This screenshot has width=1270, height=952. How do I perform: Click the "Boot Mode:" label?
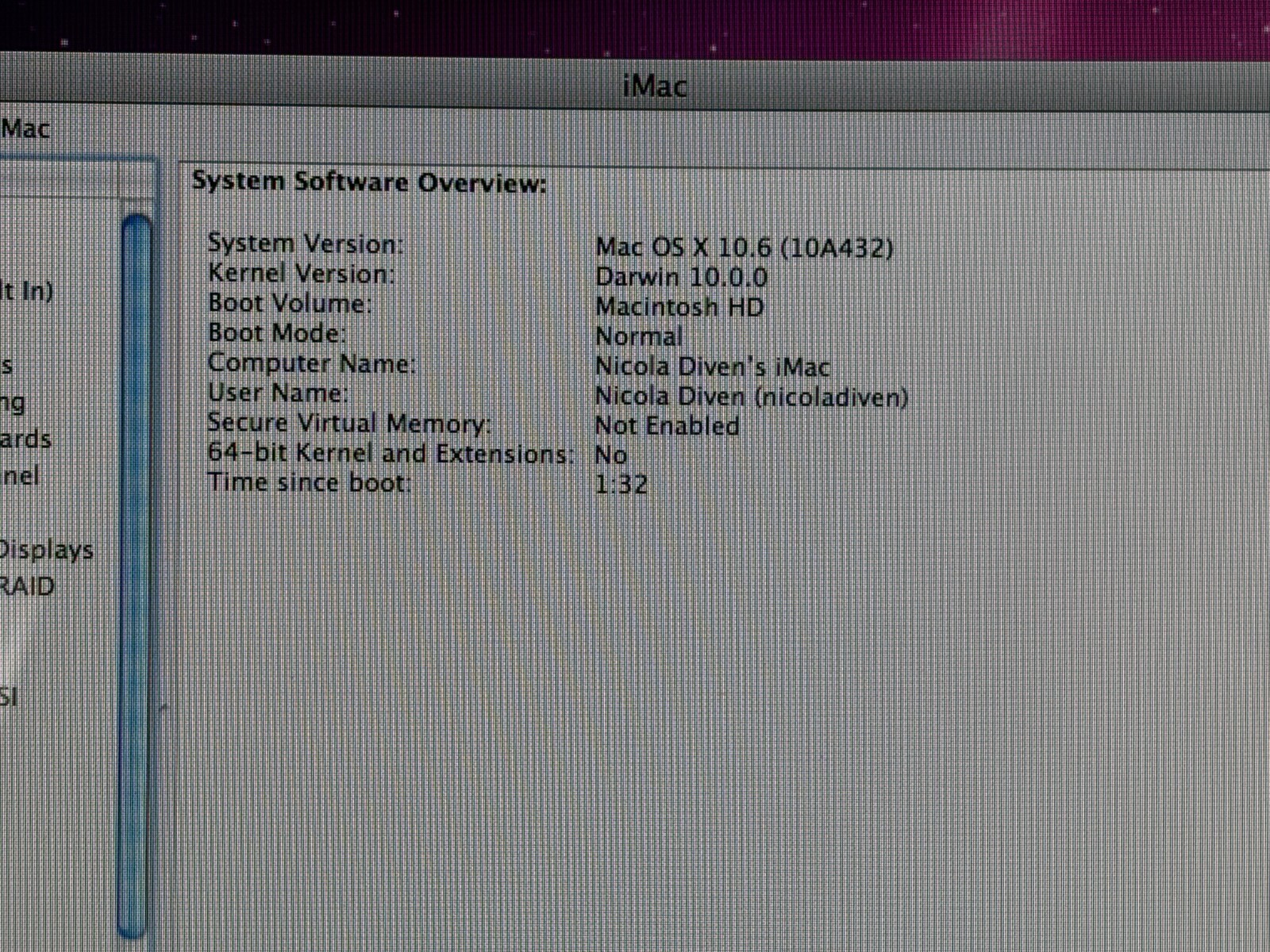tap(277, 332)
